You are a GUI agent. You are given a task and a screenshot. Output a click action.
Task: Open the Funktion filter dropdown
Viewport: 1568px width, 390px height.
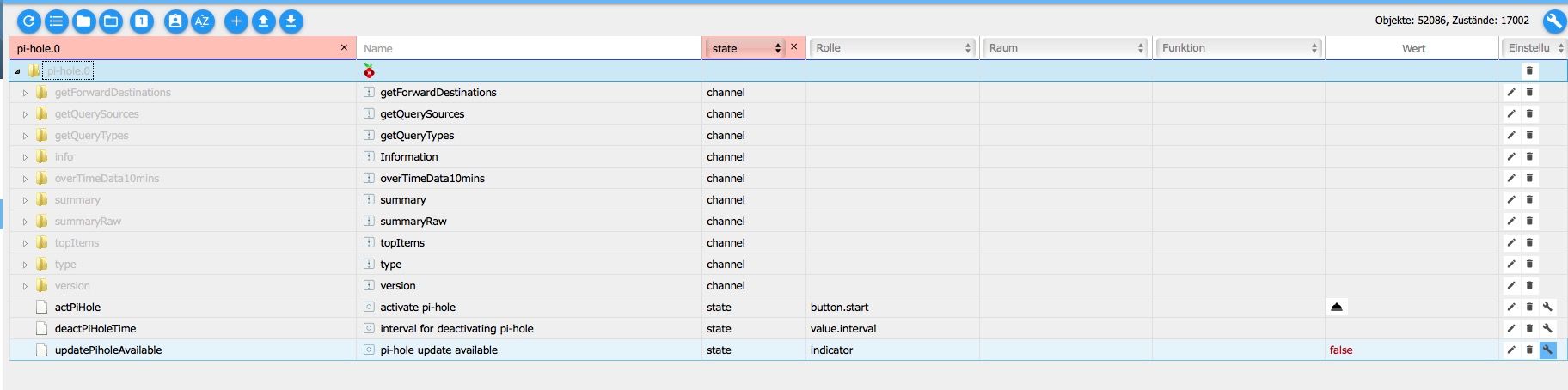[1239, 48]
